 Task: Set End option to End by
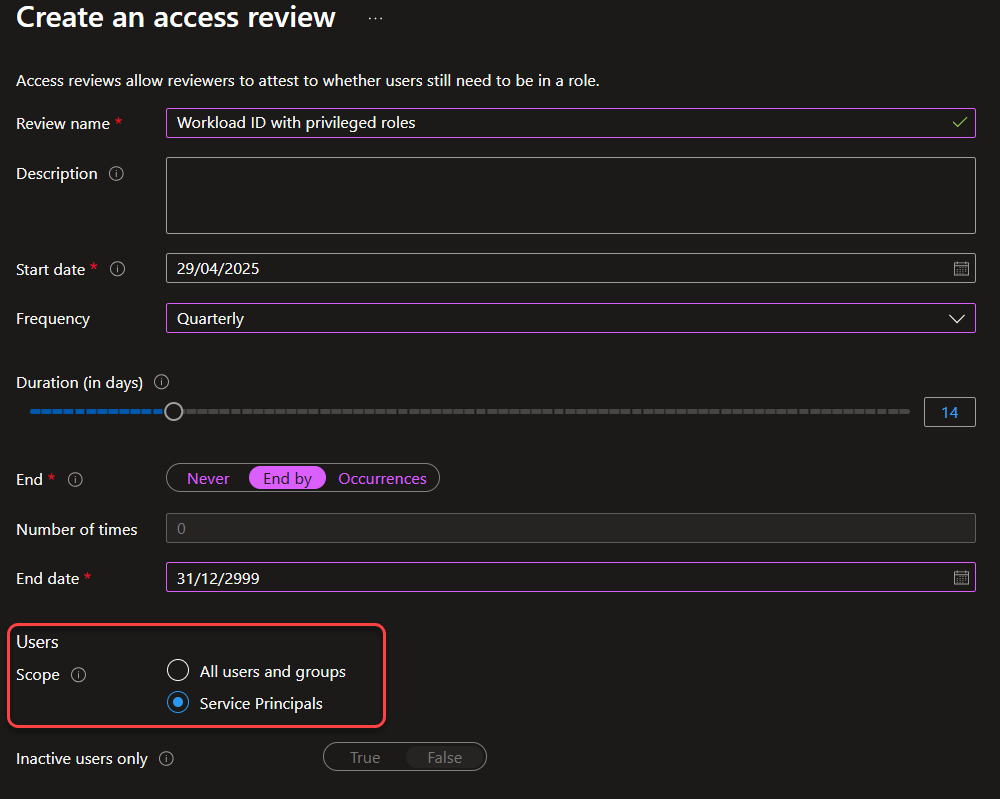coord(288,478)
